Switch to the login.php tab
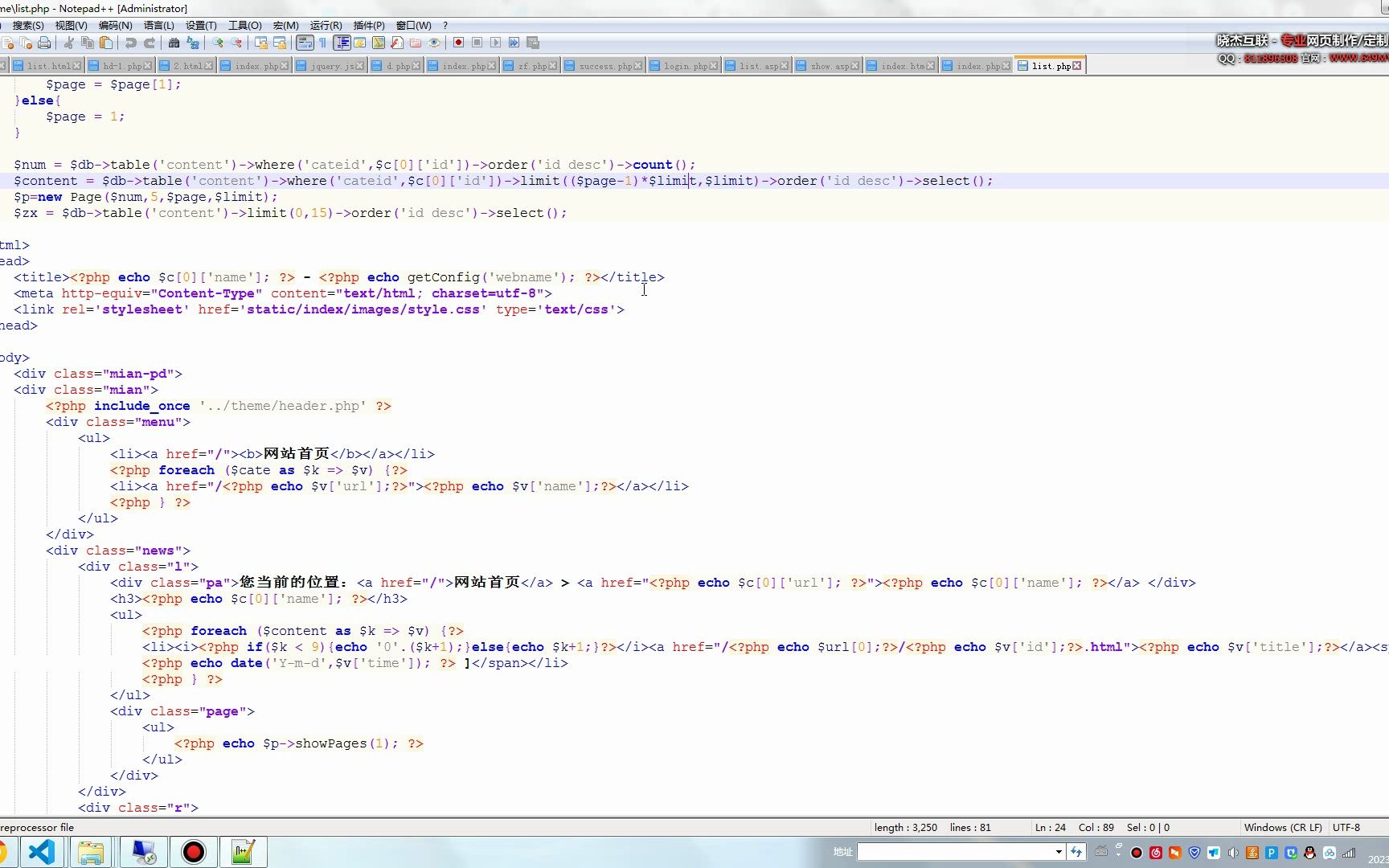 (684, 66)
